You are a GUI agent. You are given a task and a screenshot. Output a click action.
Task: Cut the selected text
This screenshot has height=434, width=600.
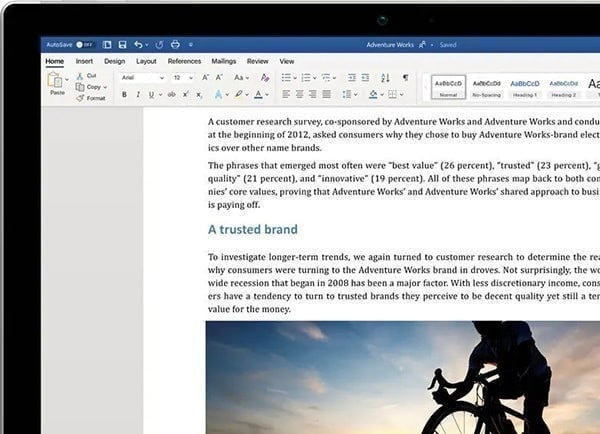click(86, 76)
